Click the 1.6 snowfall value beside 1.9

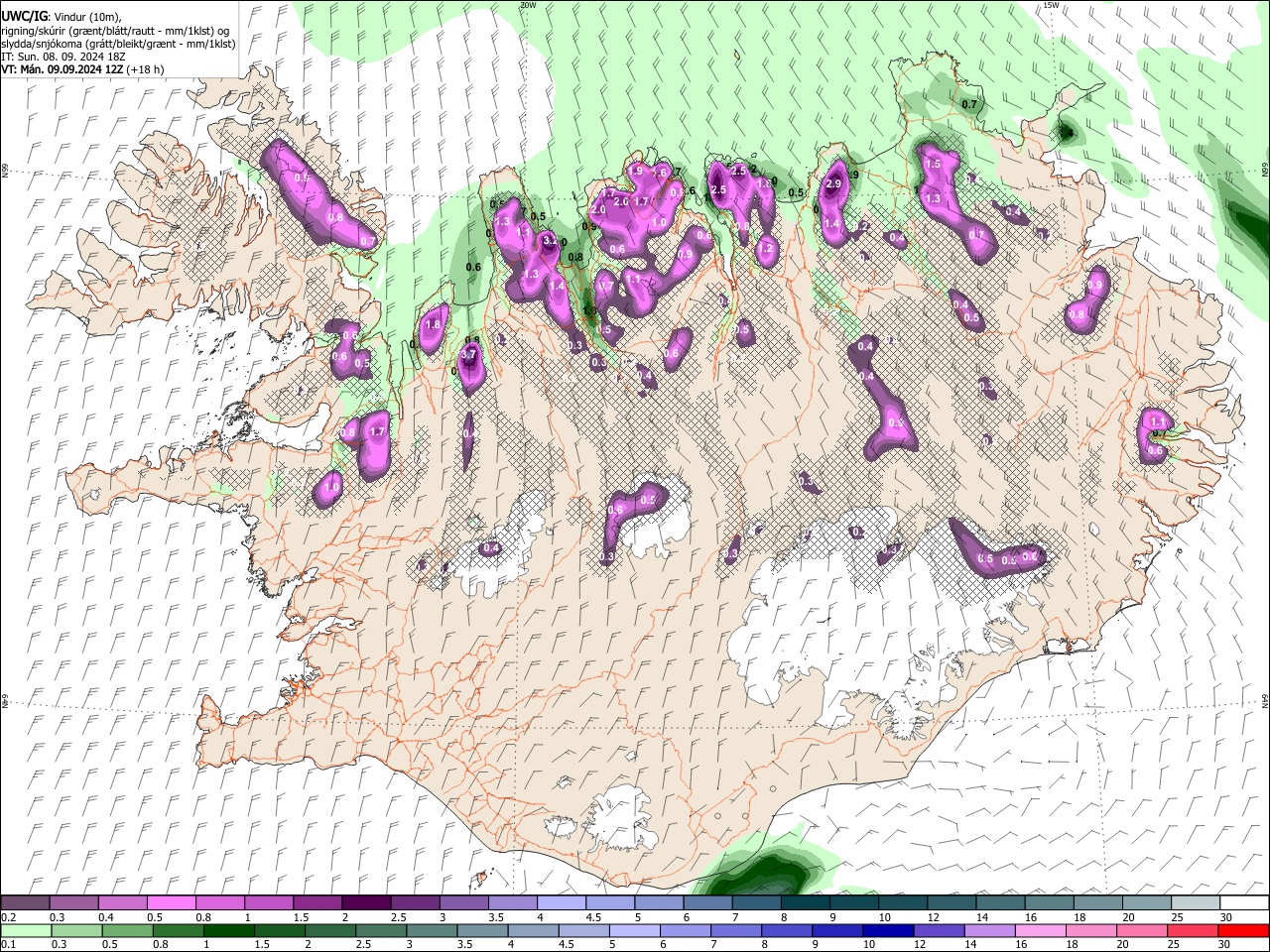coord(660,174)
